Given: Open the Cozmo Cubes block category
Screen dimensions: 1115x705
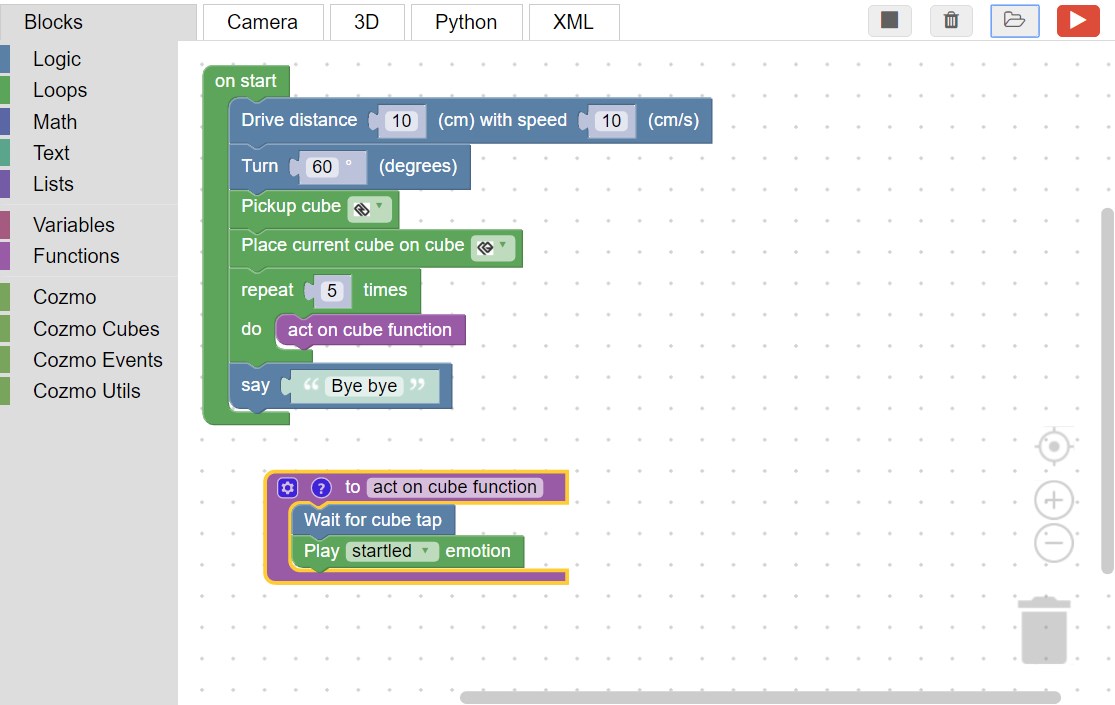Looking at the screenshot, I should click(96, 329).
